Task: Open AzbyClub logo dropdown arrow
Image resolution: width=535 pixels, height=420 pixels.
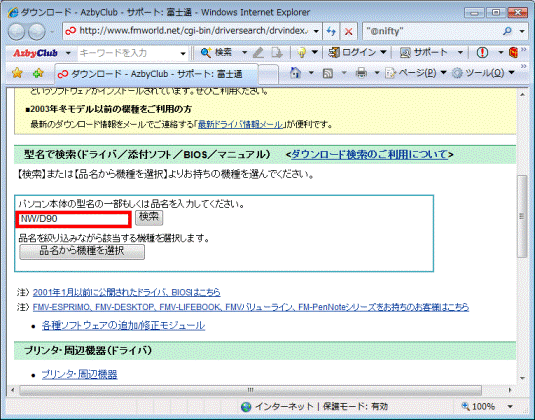Action: tap(68, 53)
